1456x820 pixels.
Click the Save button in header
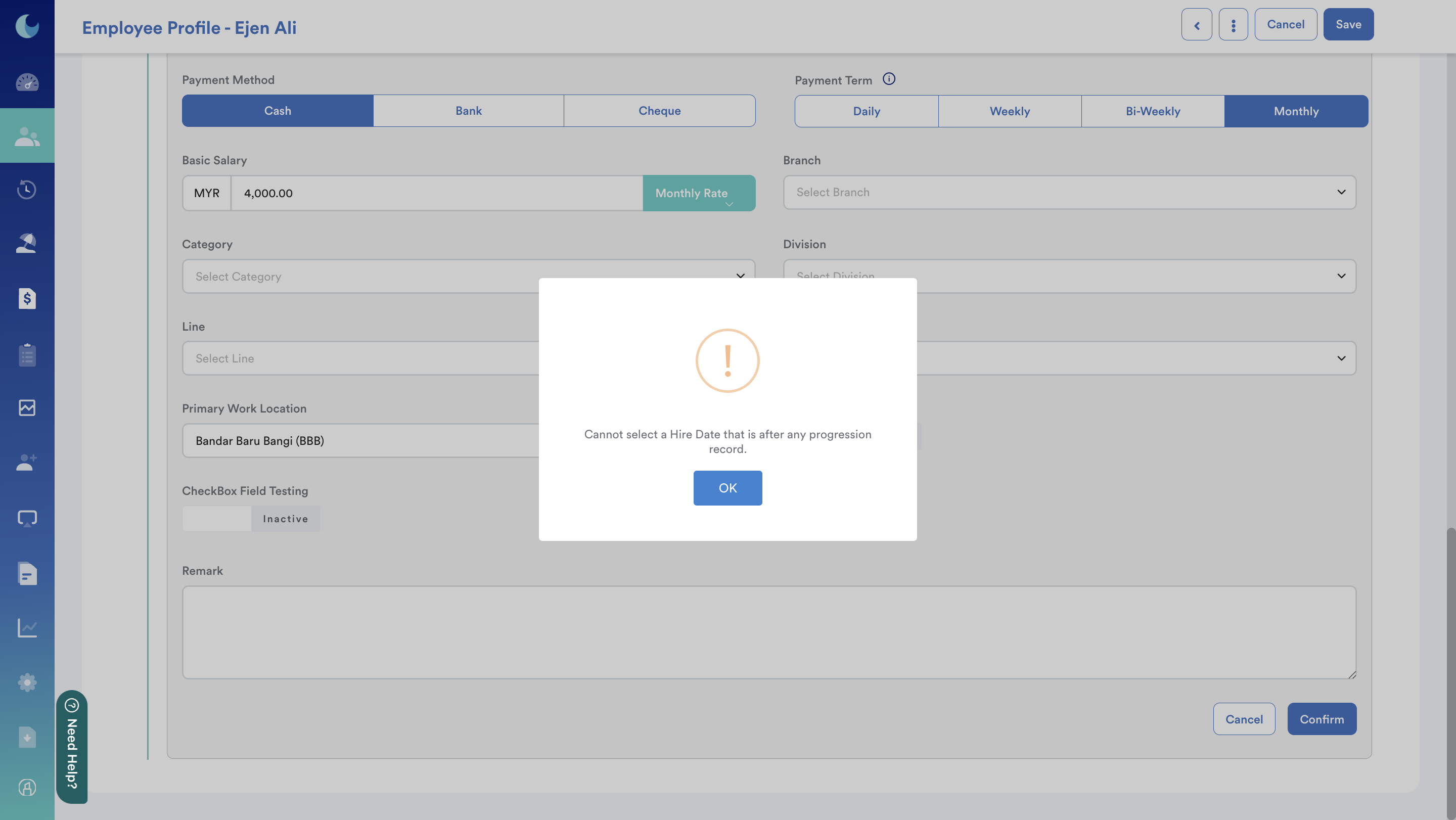coord(1348,25)
